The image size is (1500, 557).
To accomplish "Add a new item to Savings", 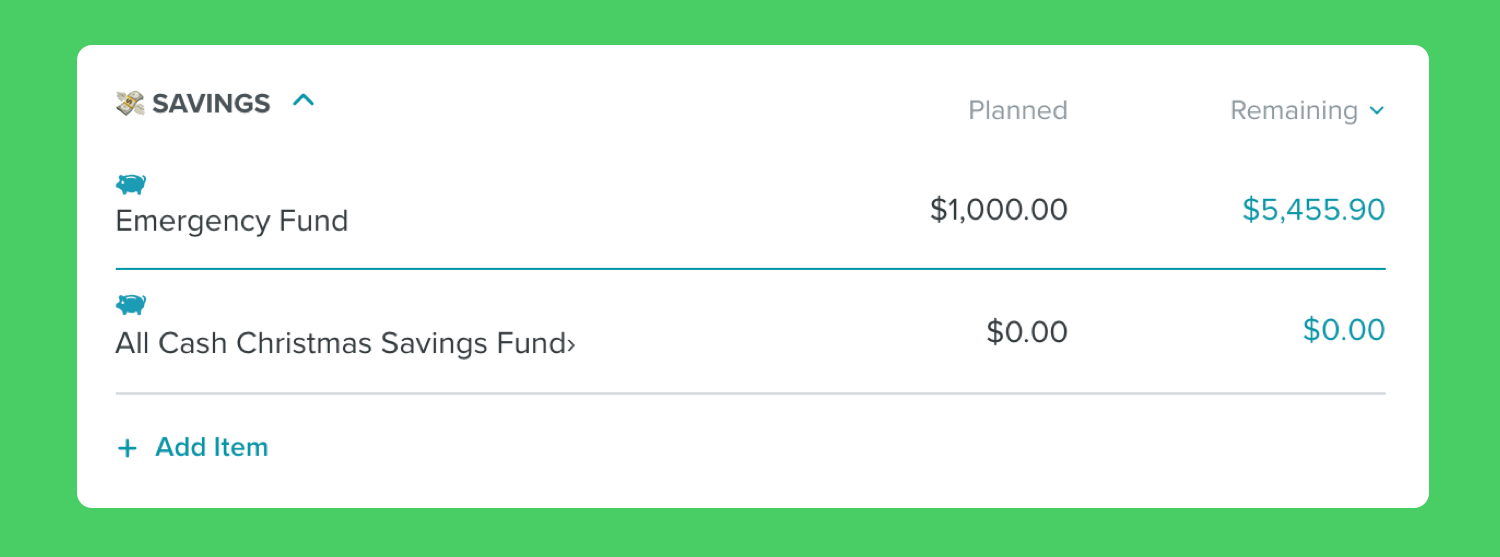I will pyautogui.click(x=193, y=447).
